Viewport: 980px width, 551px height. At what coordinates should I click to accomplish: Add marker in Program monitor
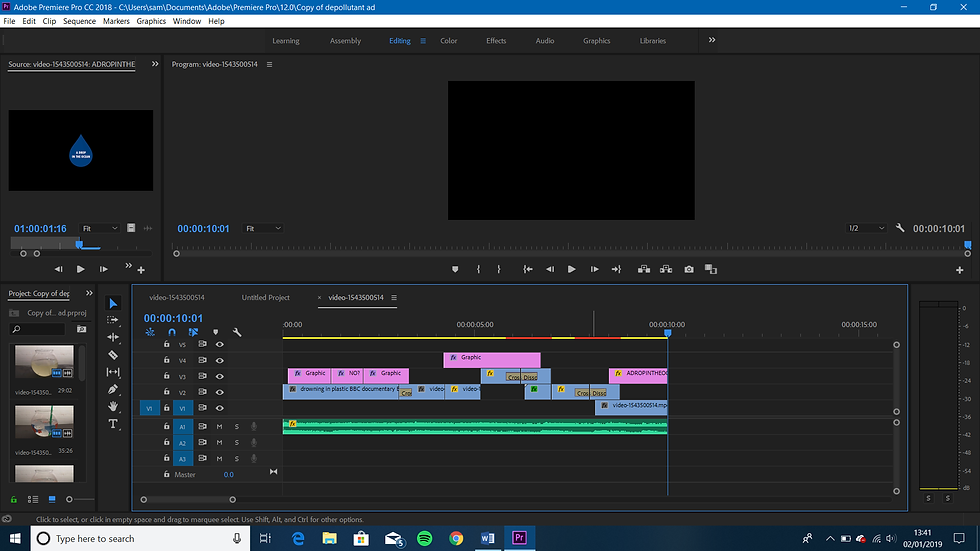[x=455, y=269]
